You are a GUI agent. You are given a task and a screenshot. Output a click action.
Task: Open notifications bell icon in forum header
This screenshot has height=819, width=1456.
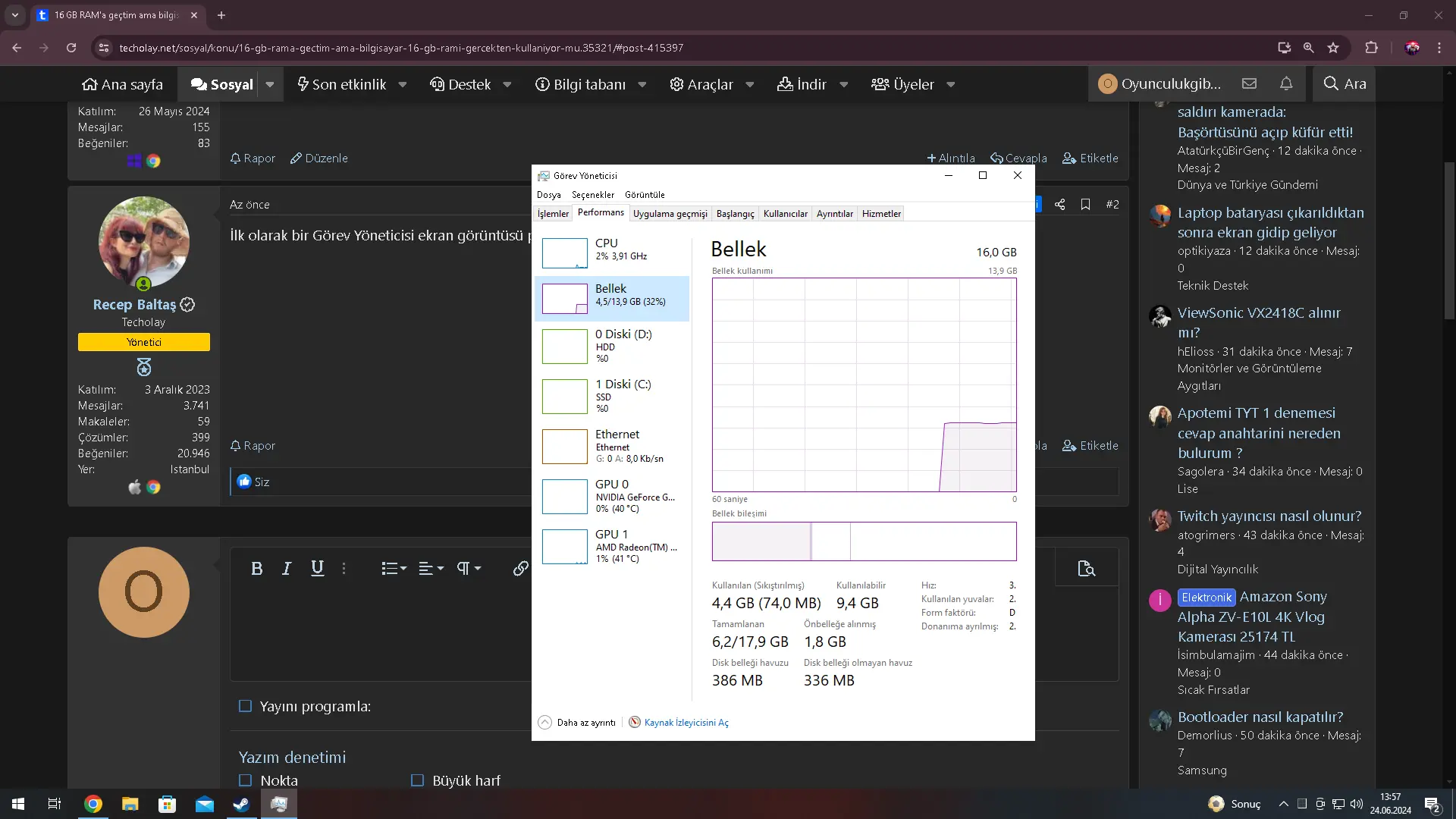(1286, 83)
